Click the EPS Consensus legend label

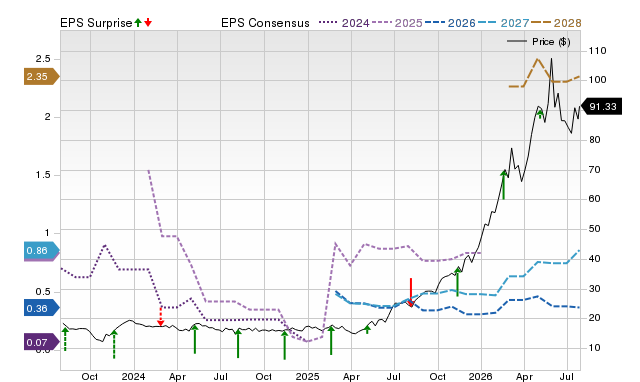point(265,23)
